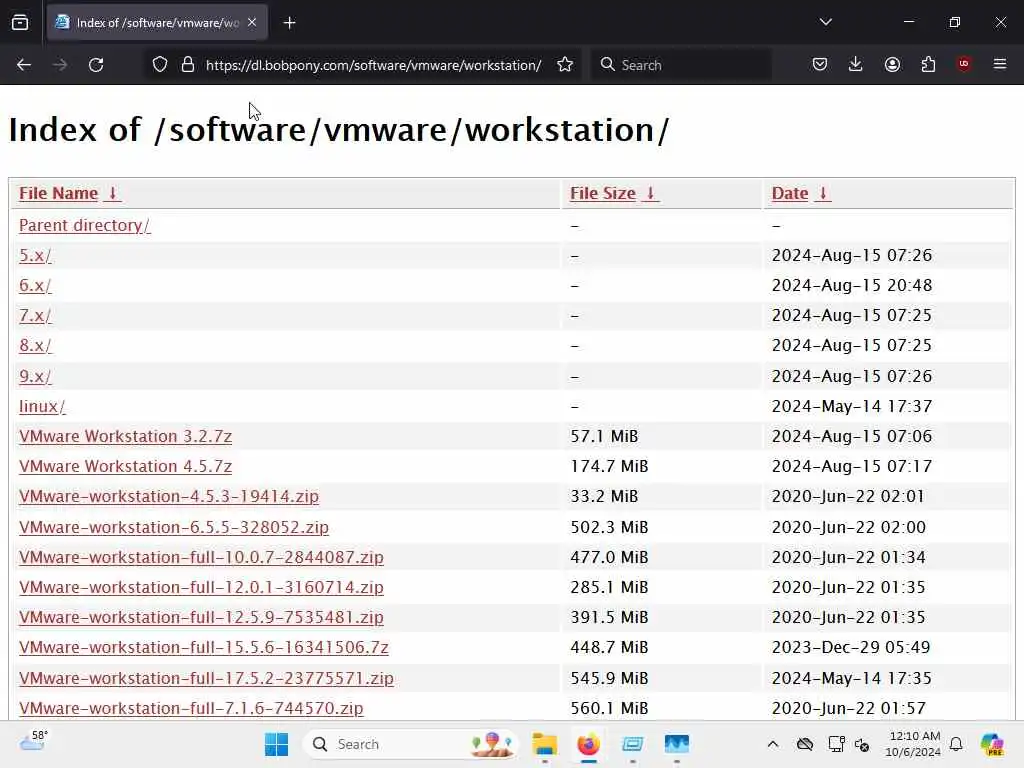Open the clock showing 12:10 AM
Screen dimensions: 1024x768
913,744
